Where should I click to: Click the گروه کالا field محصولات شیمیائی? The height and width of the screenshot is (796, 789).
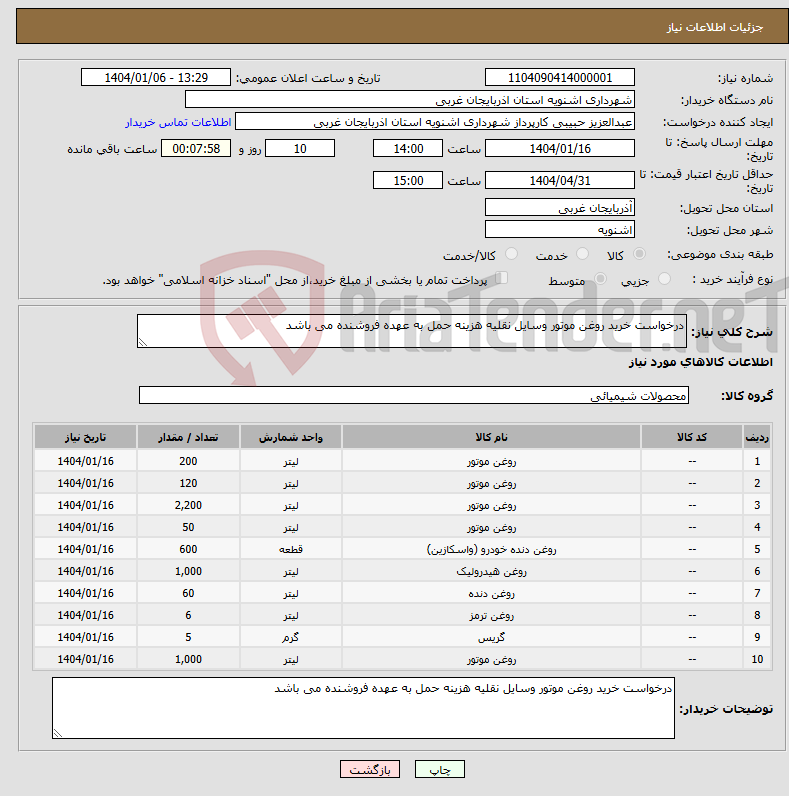point(414,395)
